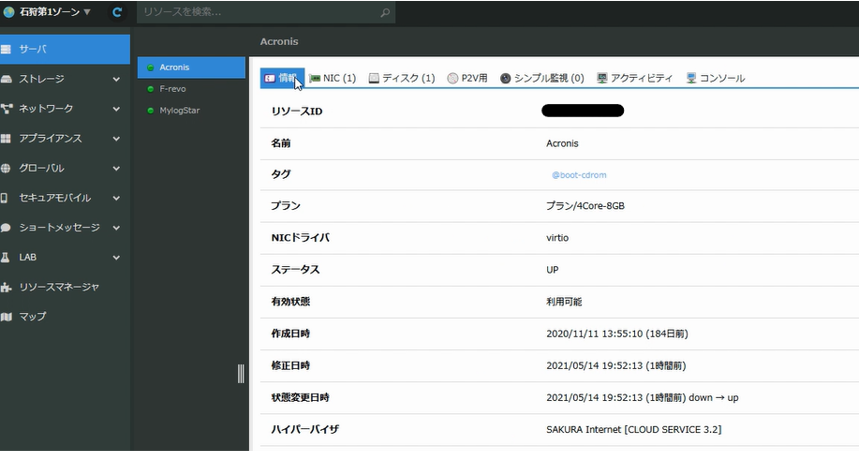
Task: Click the Acronis name value in details
Action: pos(562,144)
